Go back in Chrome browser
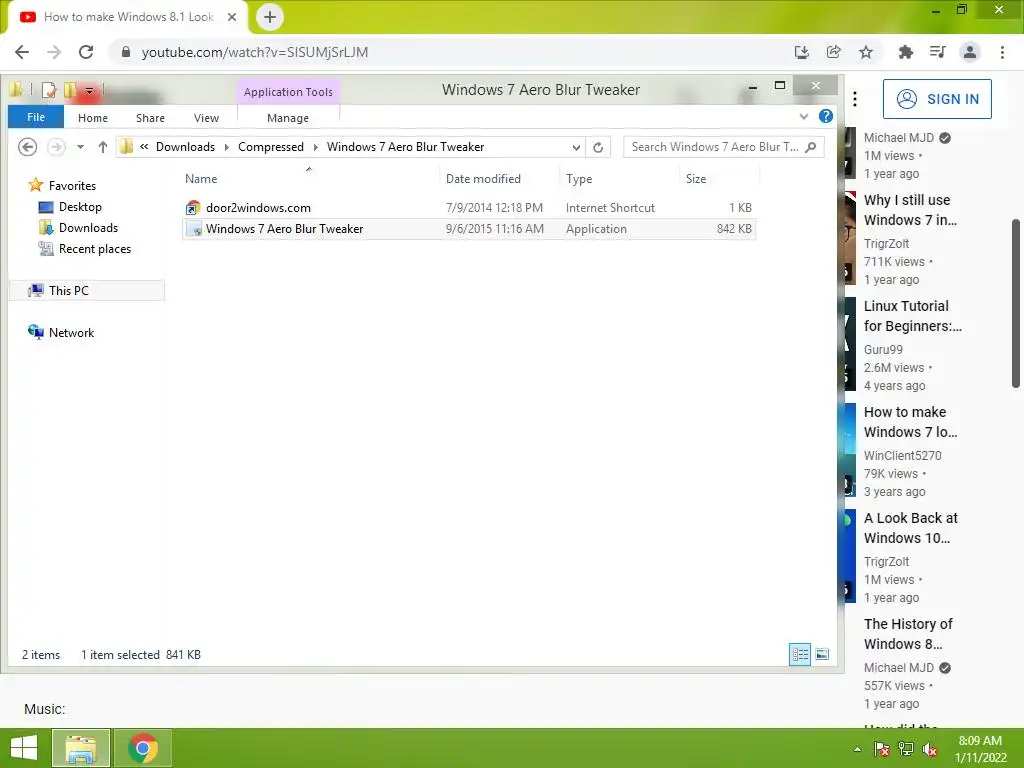The height and width of the screenshot is (768, 1024). pos(22,52)
